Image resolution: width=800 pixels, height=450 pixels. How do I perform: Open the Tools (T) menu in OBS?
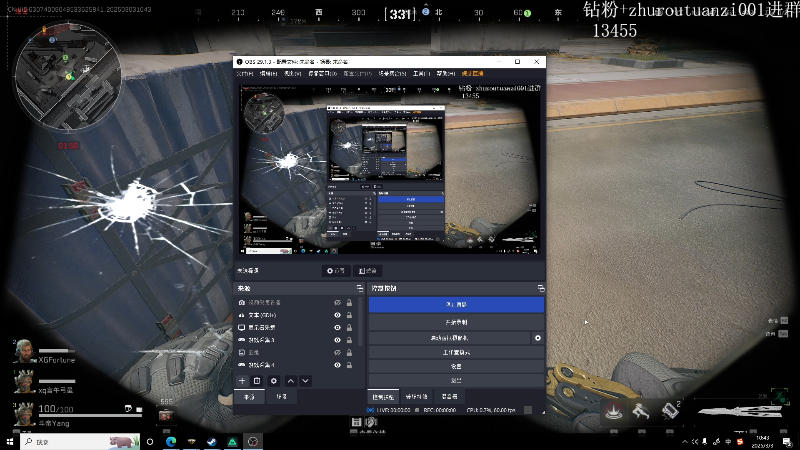[421, 74]
